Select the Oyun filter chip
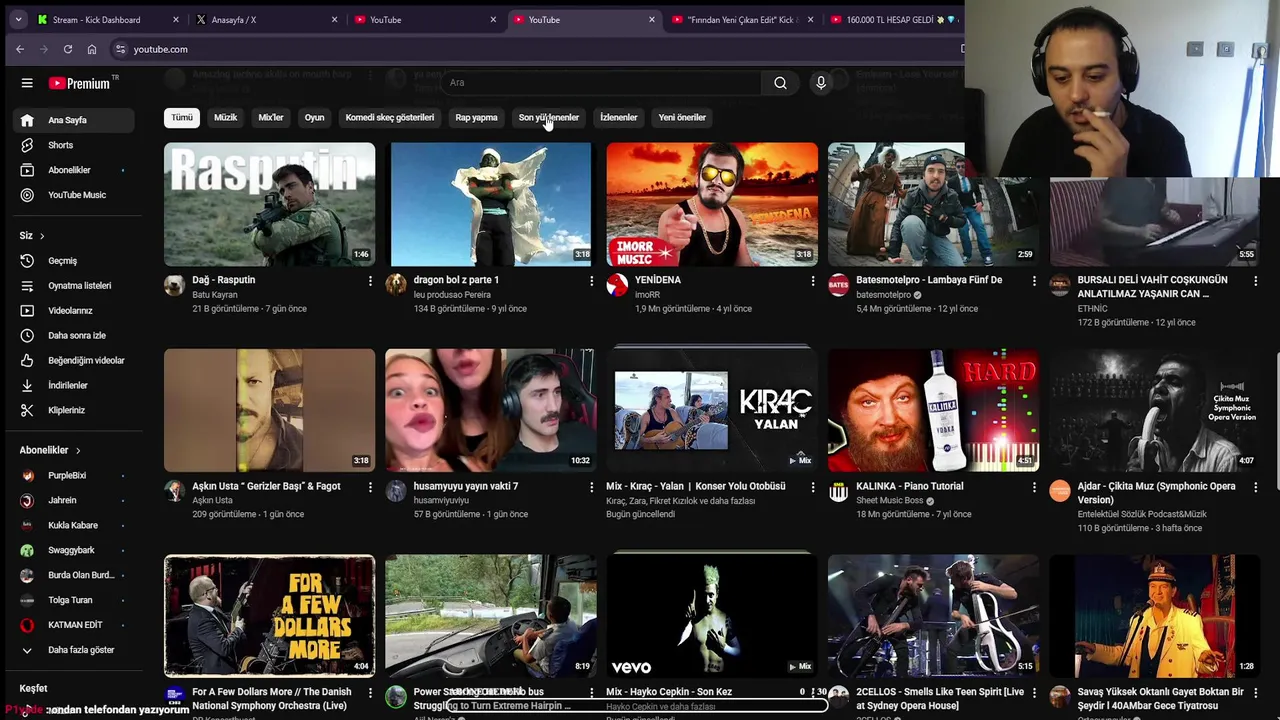1280x720 pixels. (314, 118)
